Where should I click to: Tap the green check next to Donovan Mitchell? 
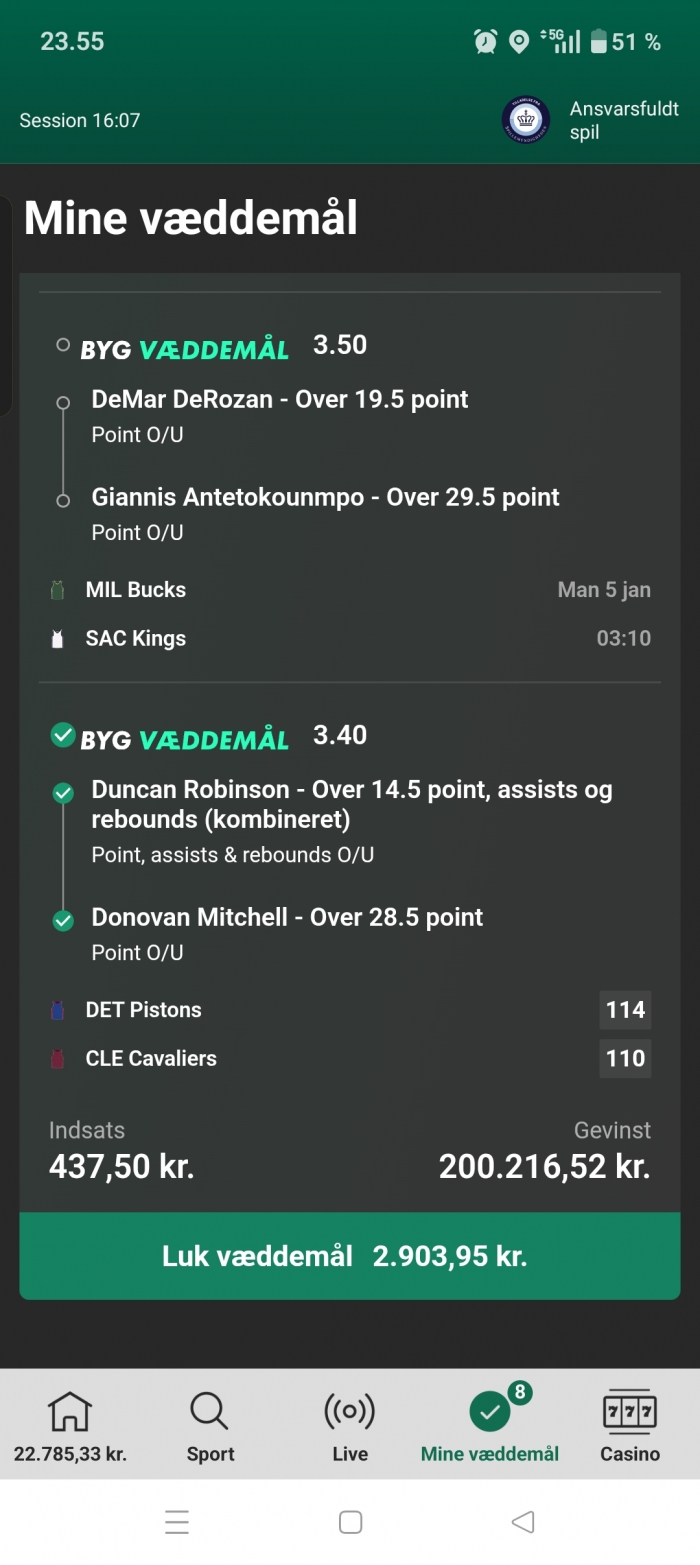[x=63, y=920]
